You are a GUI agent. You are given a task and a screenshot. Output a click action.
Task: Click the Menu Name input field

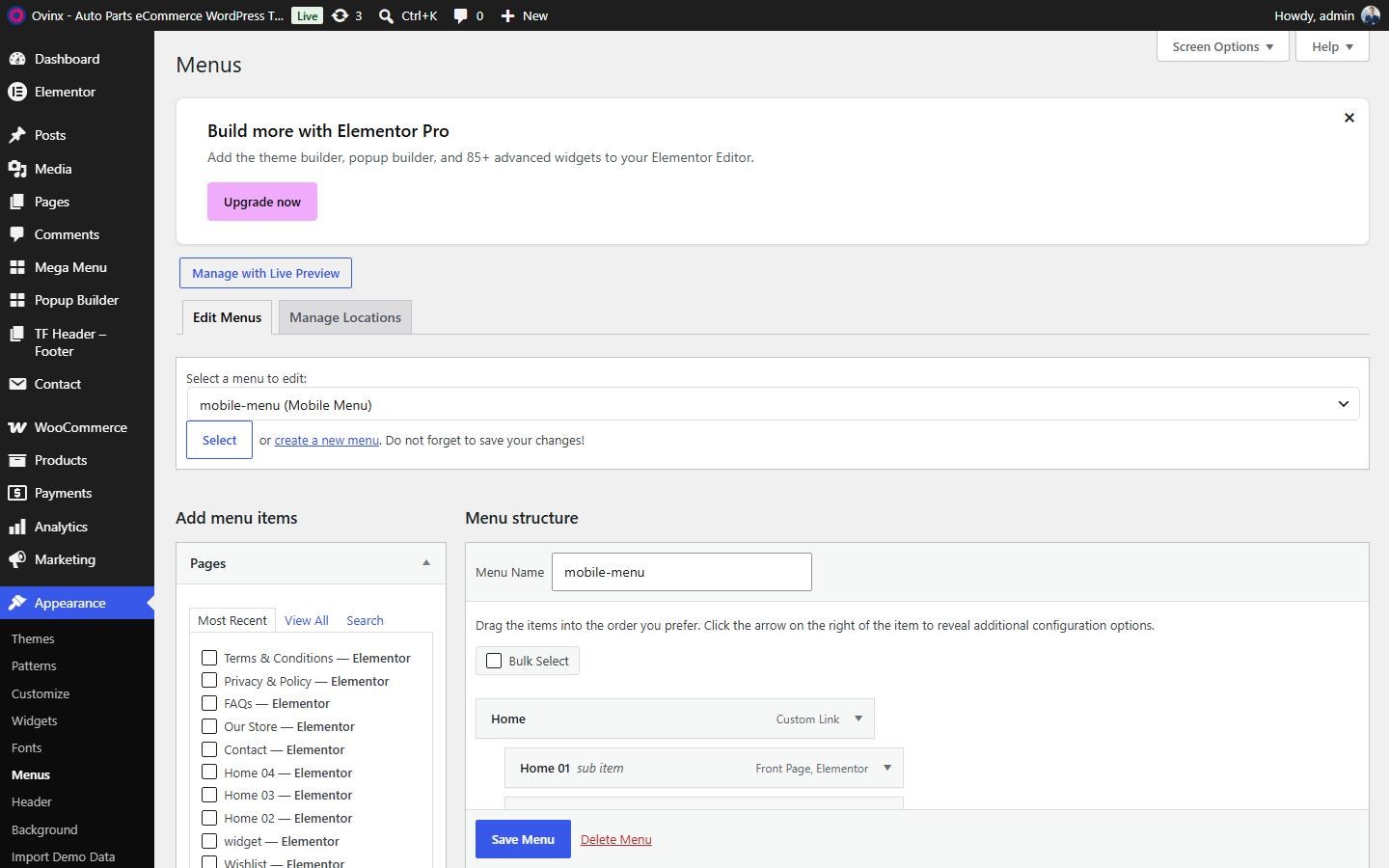(x=682, y=572)
